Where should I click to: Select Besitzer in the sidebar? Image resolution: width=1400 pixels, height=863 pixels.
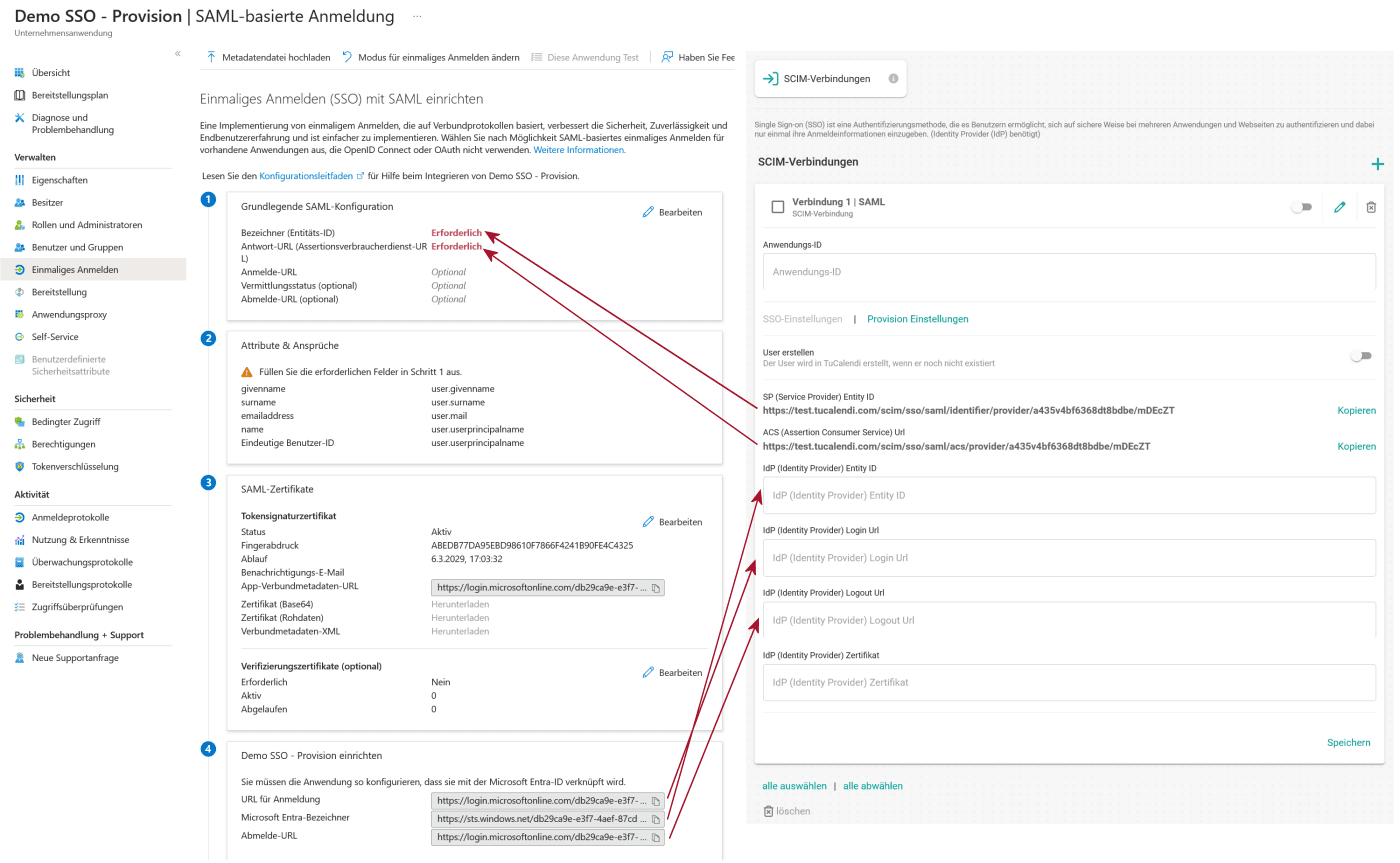point(47,202)
